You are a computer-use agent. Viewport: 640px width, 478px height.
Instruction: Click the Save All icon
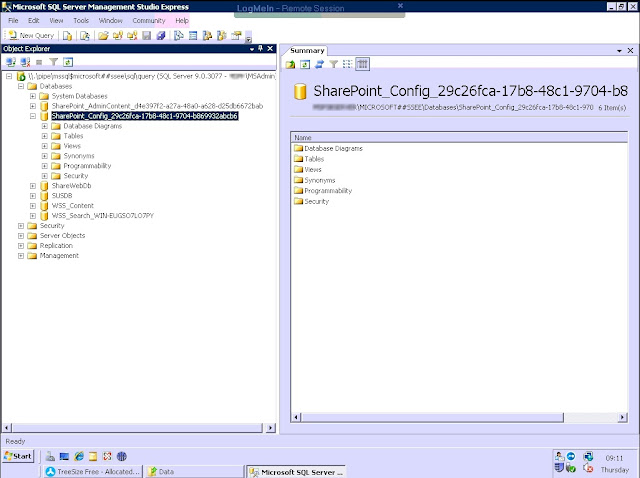click(161, 36)
